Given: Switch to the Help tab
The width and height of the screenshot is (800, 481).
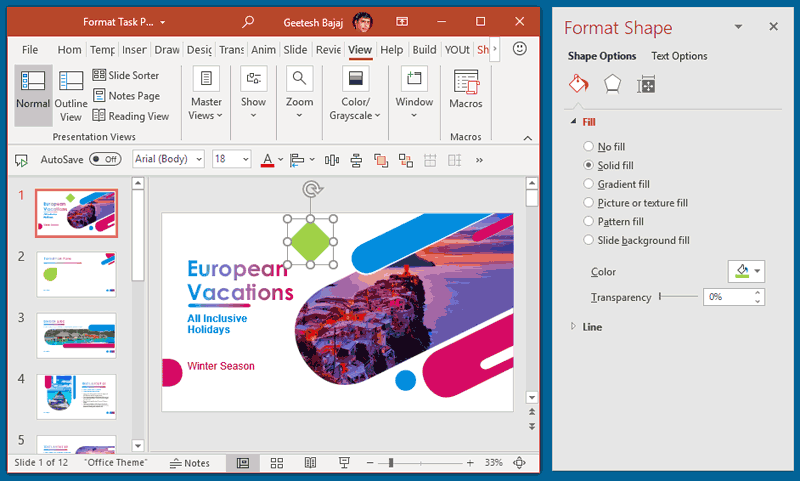Looking at the screenshot, I should 391,49.
